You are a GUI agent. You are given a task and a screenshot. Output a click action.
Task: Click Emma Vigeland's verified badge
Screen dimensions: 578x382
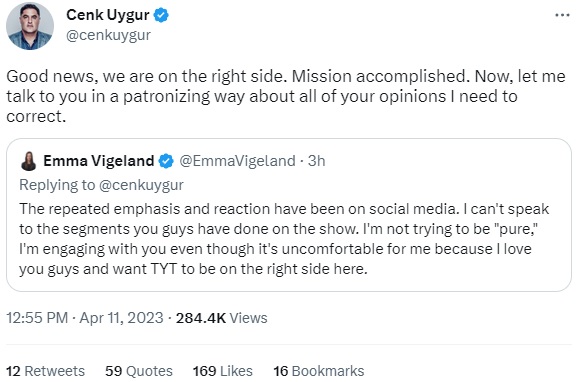pos(166,161)
